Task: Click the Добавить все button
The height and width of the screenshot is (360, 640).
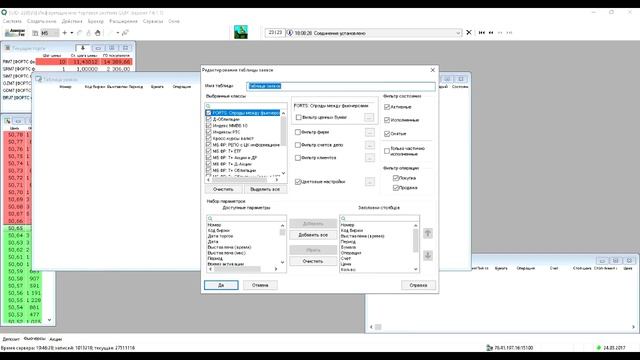Action: pyautogui.click(x=313, y=235)
